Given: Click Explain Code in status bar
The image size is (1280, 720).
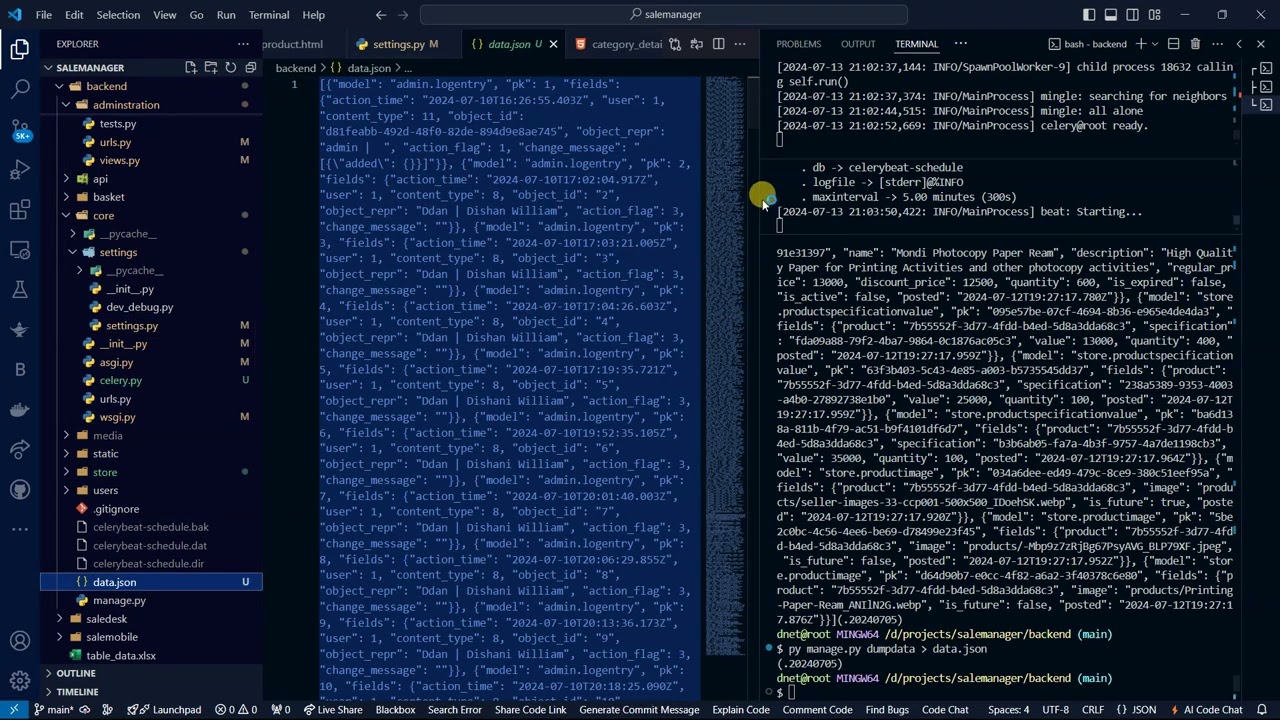Looking at the screenshot, I should [741, 710].
